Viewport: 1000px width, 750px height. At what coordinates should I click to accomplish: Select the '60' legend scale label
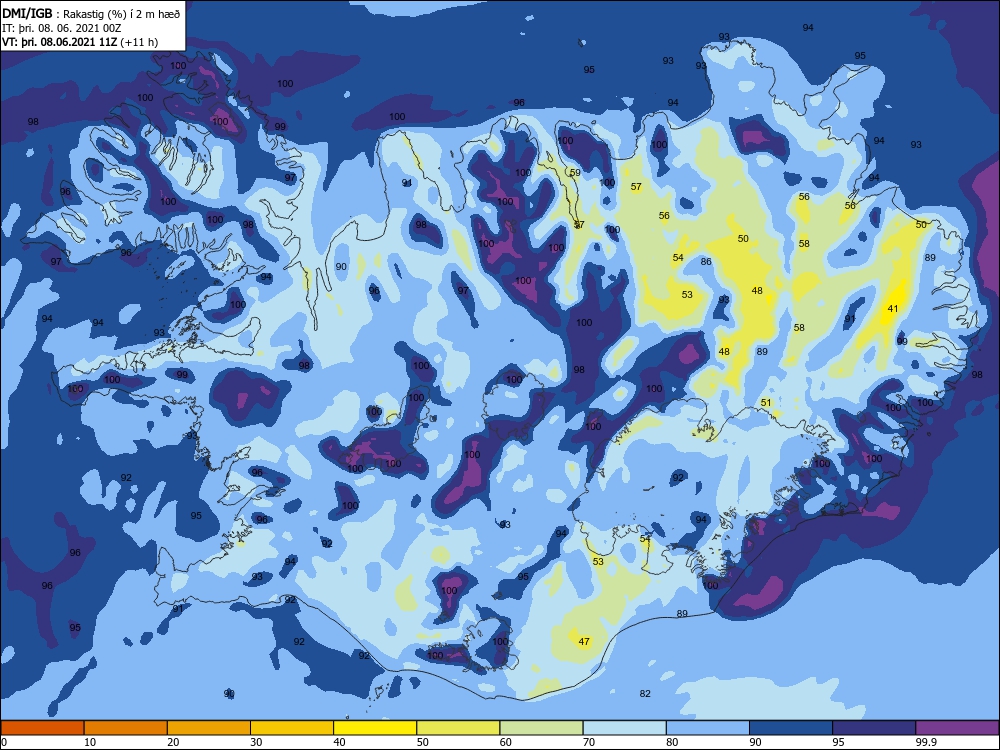tap(506, 742)
